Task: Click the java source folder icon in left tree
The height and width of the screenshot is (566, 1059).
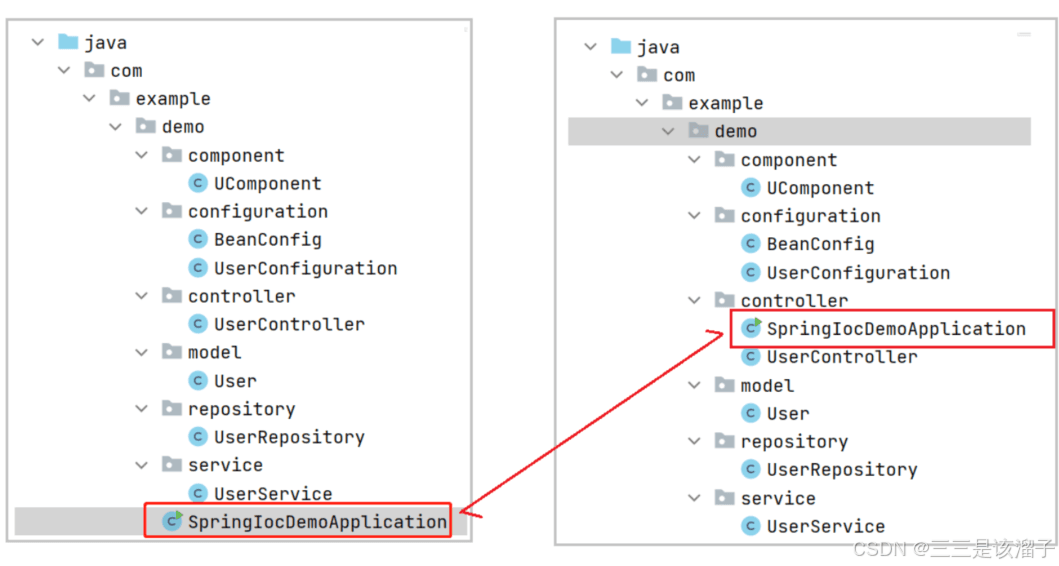Action: coord(68,42)
